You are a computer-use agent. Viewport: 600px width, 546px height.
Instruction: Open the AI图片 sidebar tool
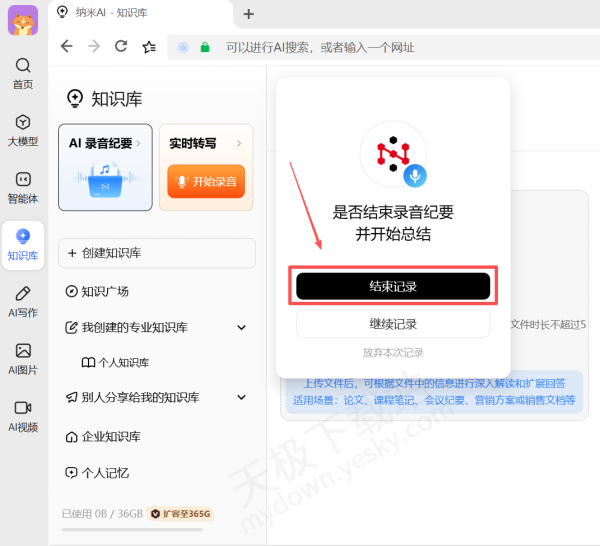click(22, 351)
